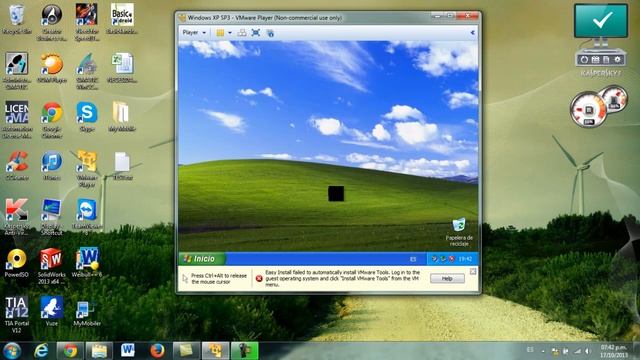
Task: Open TeamViewer desktop shortcut
Action: coord(87,217)
